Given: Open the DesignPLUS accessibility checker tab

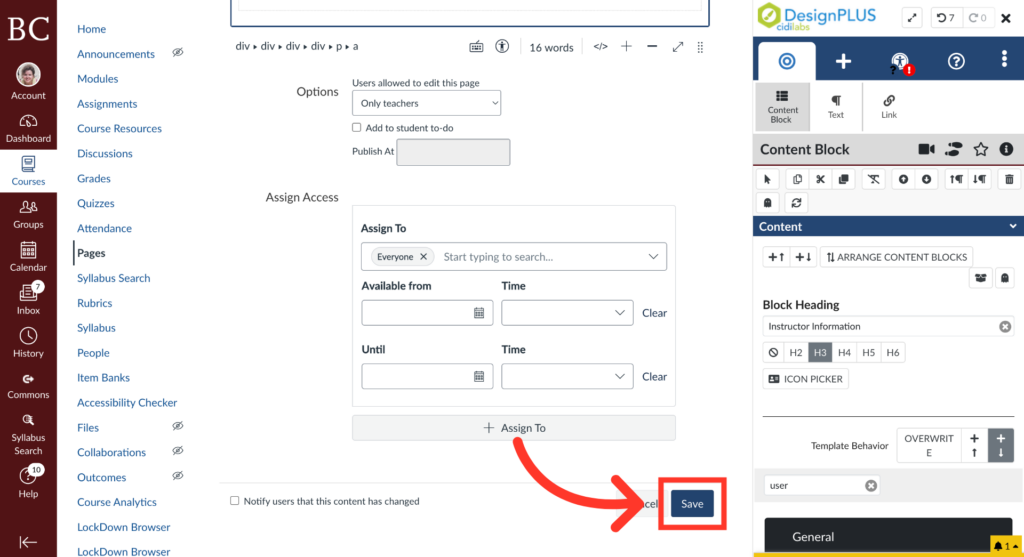Looking at the screenshot, I should 901,62.
